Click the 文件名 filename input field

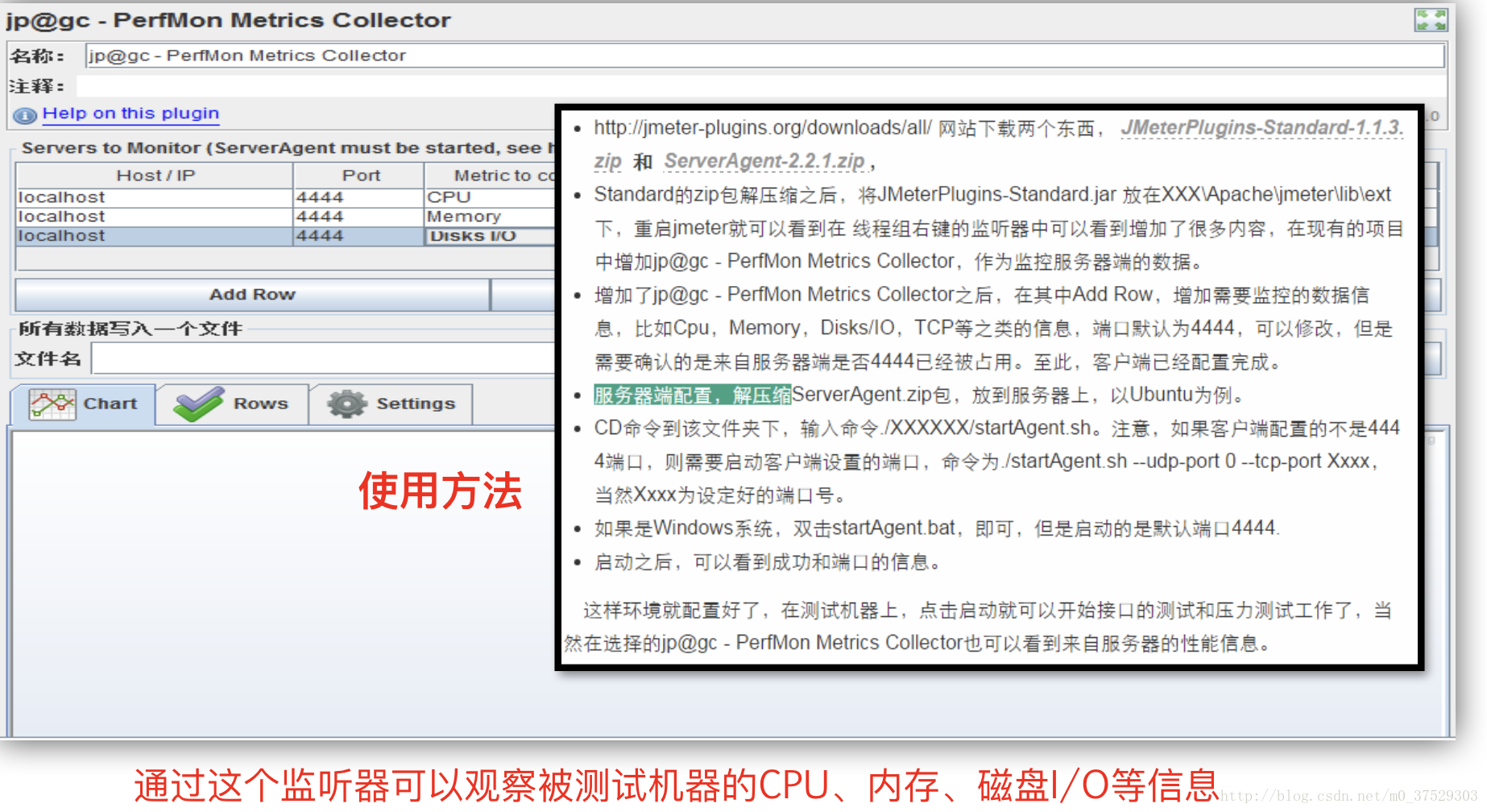click(324, 358)
